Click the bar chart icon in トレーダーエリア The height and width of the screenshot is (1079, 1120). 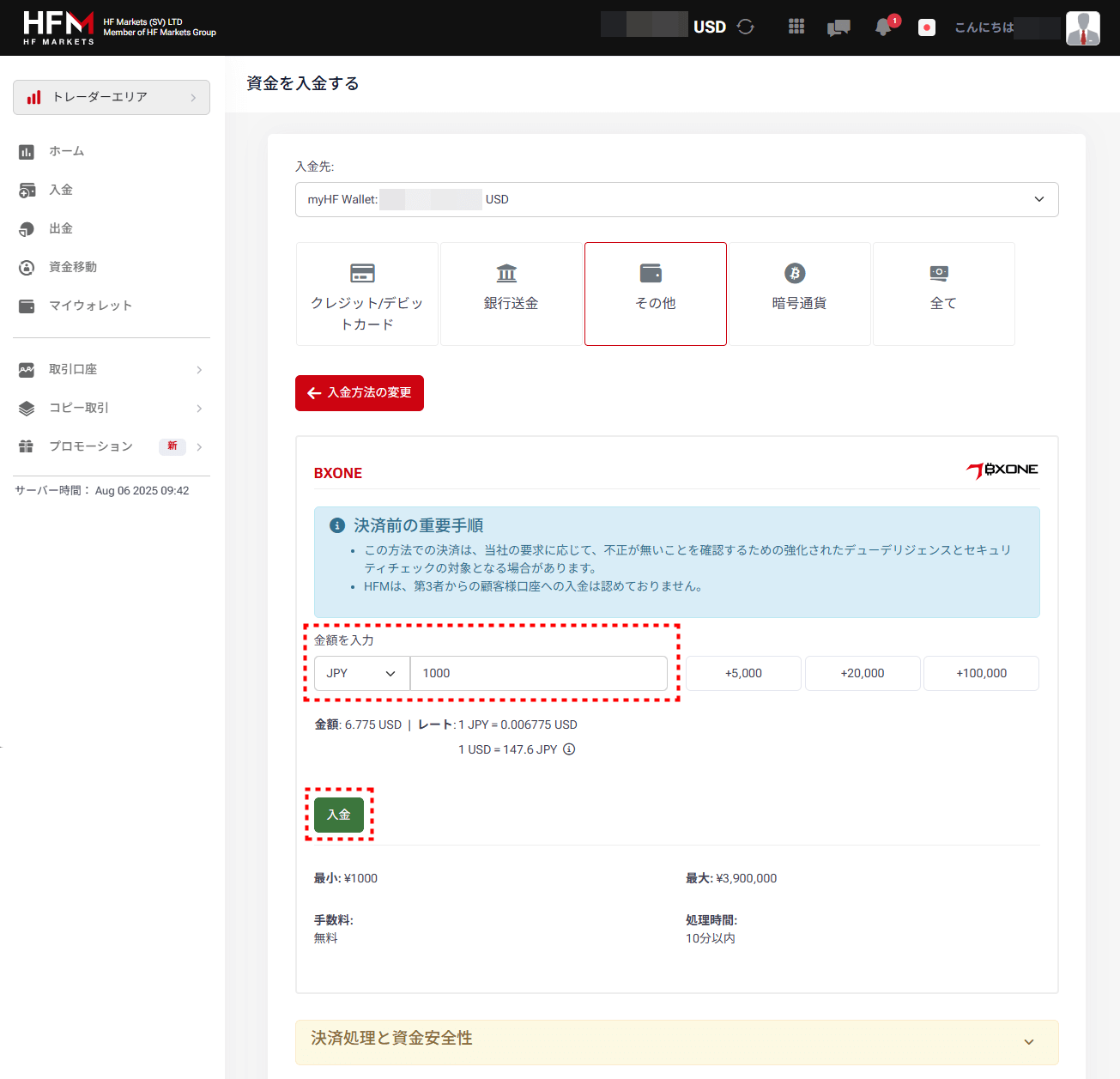point(33,97)
